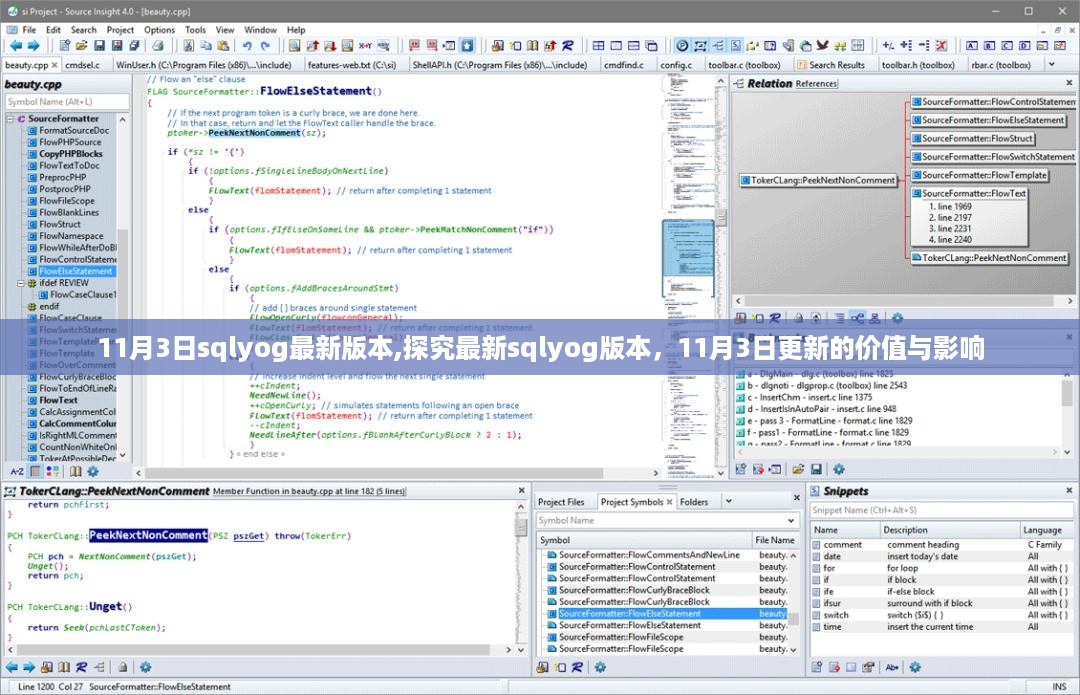This screenshot has width=1080, height=695.
Task: Open context window settings gear
Action: tap(145, 667)
